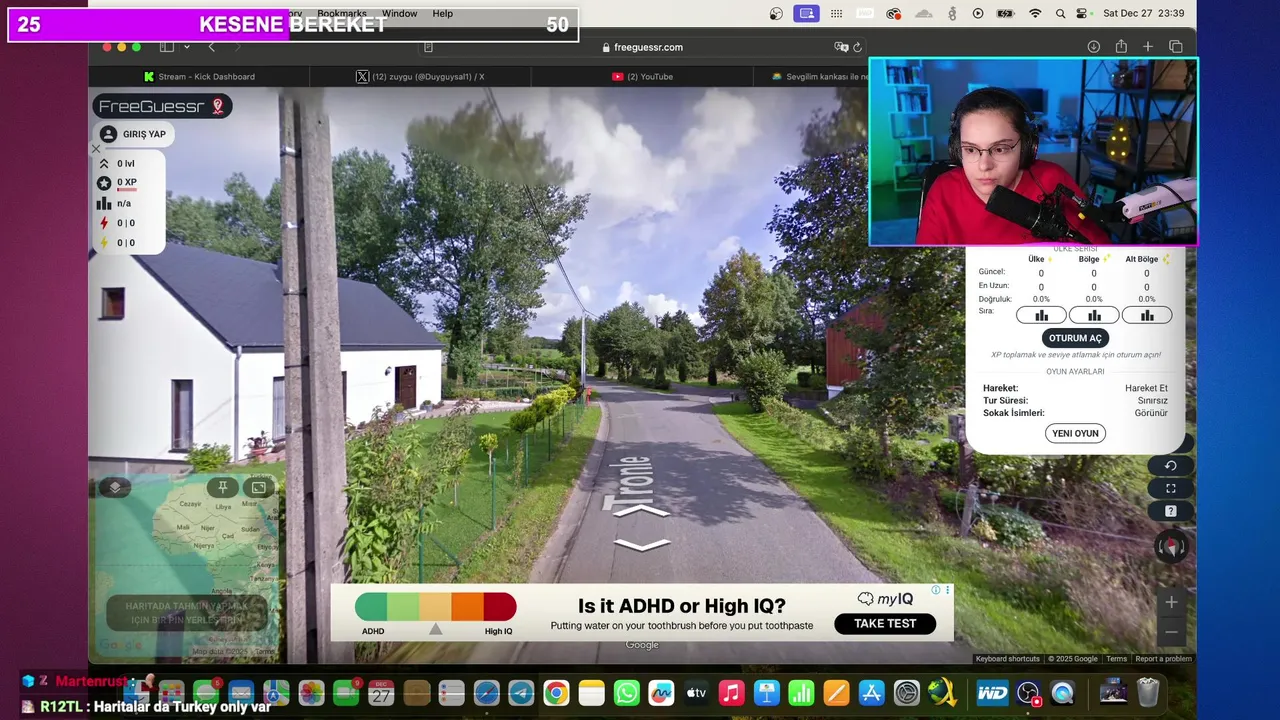Open the App Store from the Dock
1280x720 pixels.
coord(871,692)
